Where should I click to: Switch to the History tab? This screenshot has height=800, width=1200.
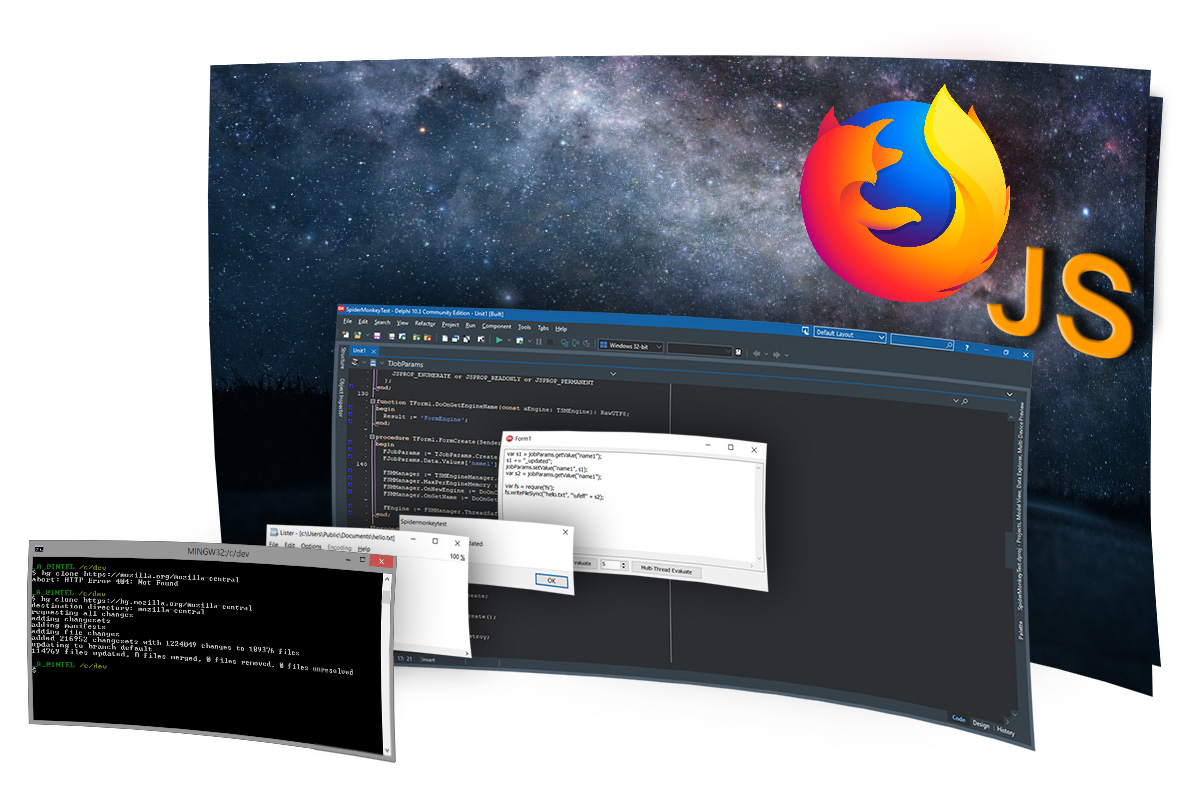click(x=1004, y=731)
